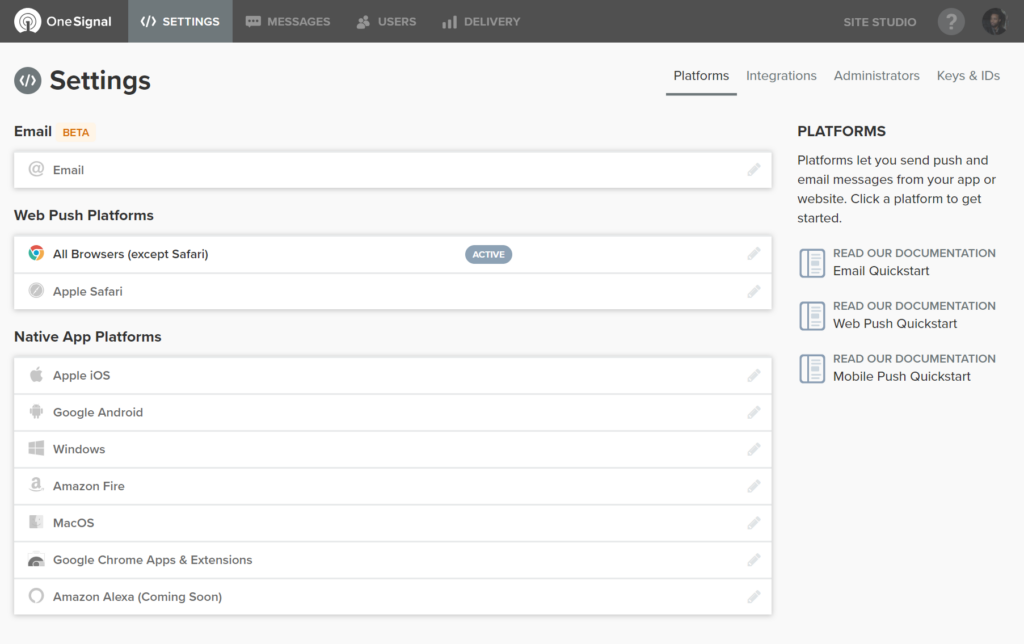The width and height of the screenshot is (1024, 644).
Task: Select the Apple iOS platform icon
Action: tap(36, 375)
